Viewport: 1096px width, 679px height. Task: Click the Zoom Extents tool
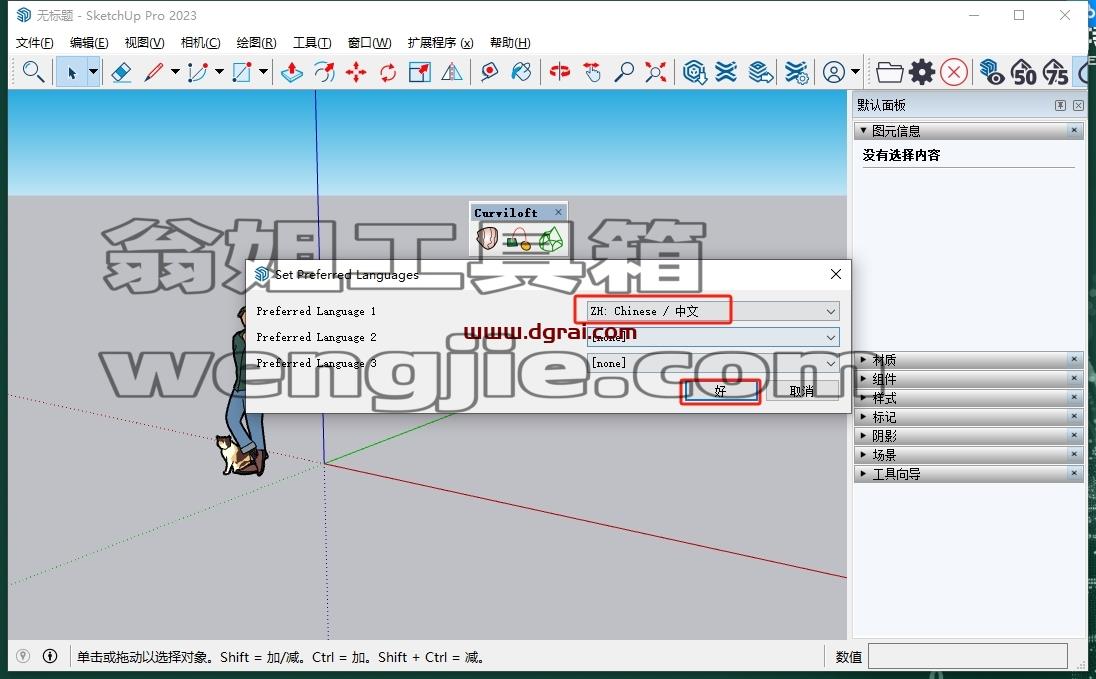click(656, 72)
